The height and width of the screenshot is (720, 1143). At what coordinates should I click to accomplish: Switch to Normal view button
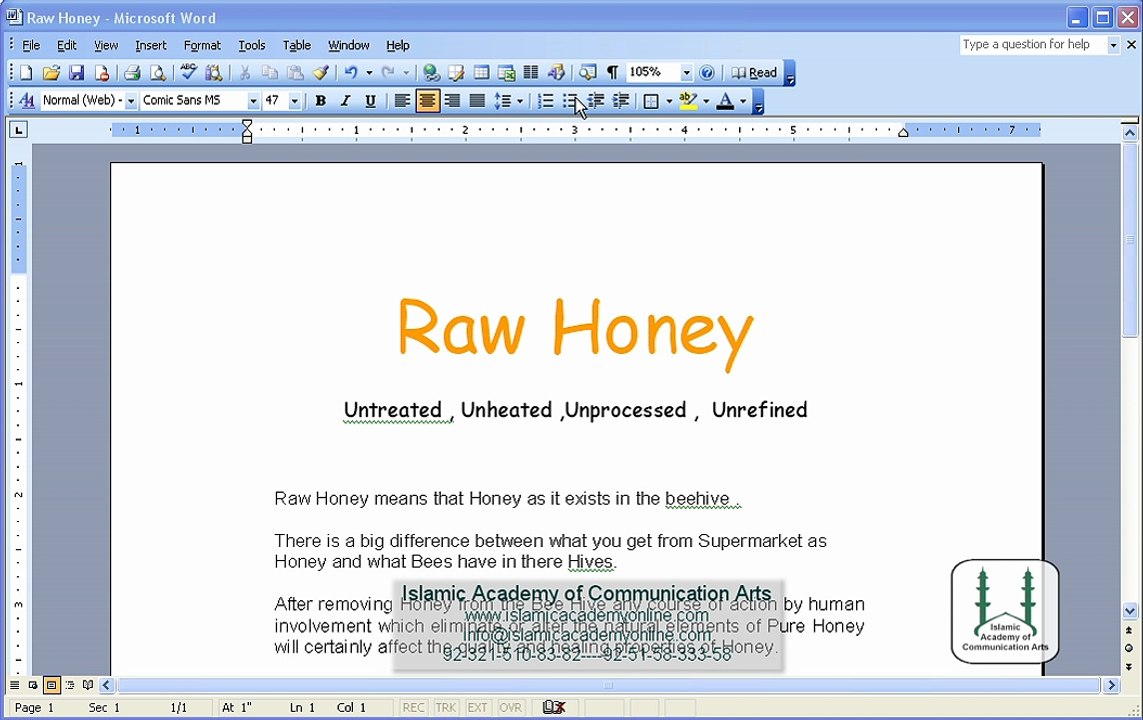(x=15, y=685)
